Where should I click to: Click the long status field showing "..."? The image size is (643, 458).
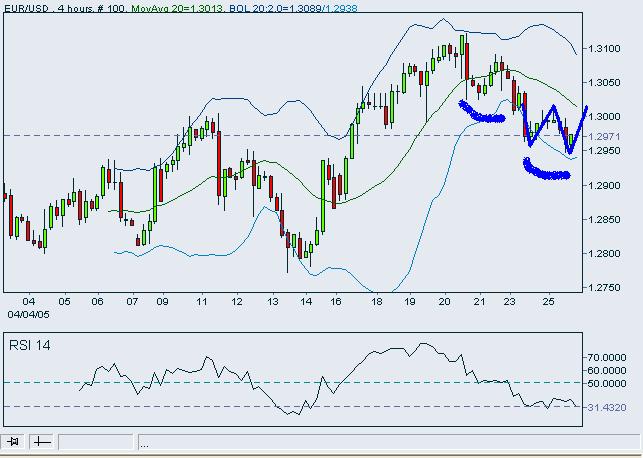[x=390, y=442]
